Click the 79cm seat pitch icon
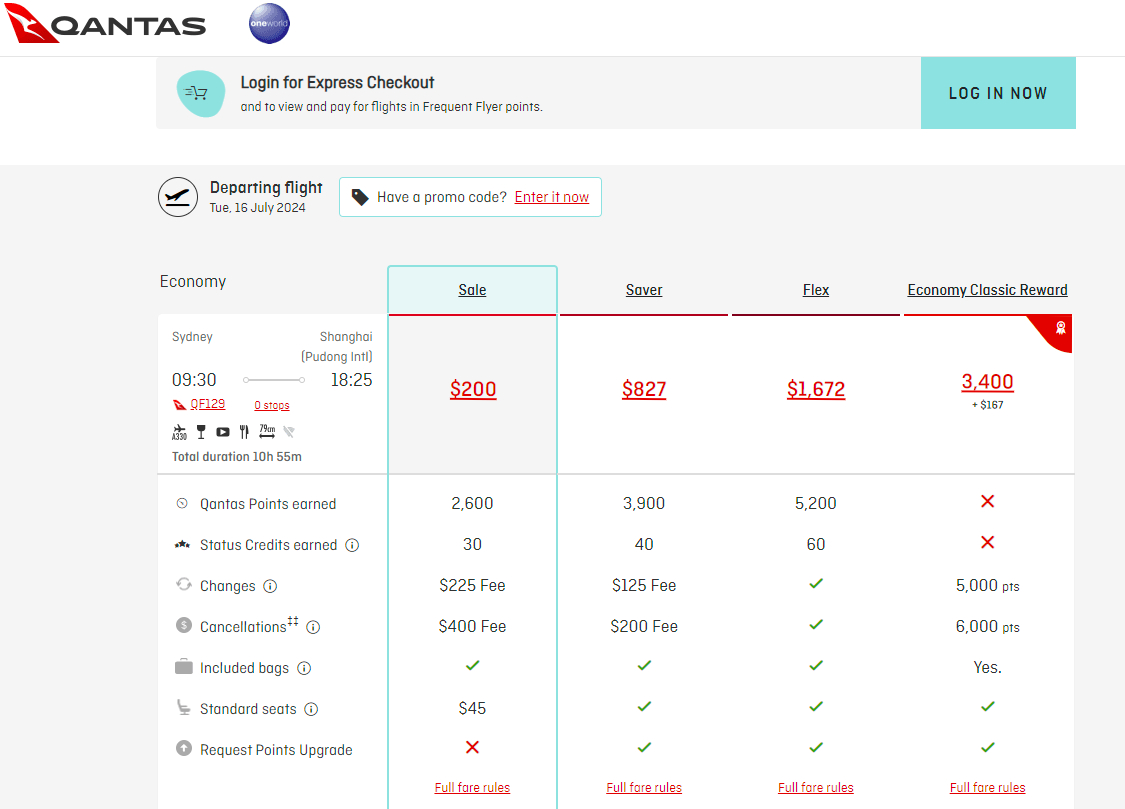 pos(267,431)
